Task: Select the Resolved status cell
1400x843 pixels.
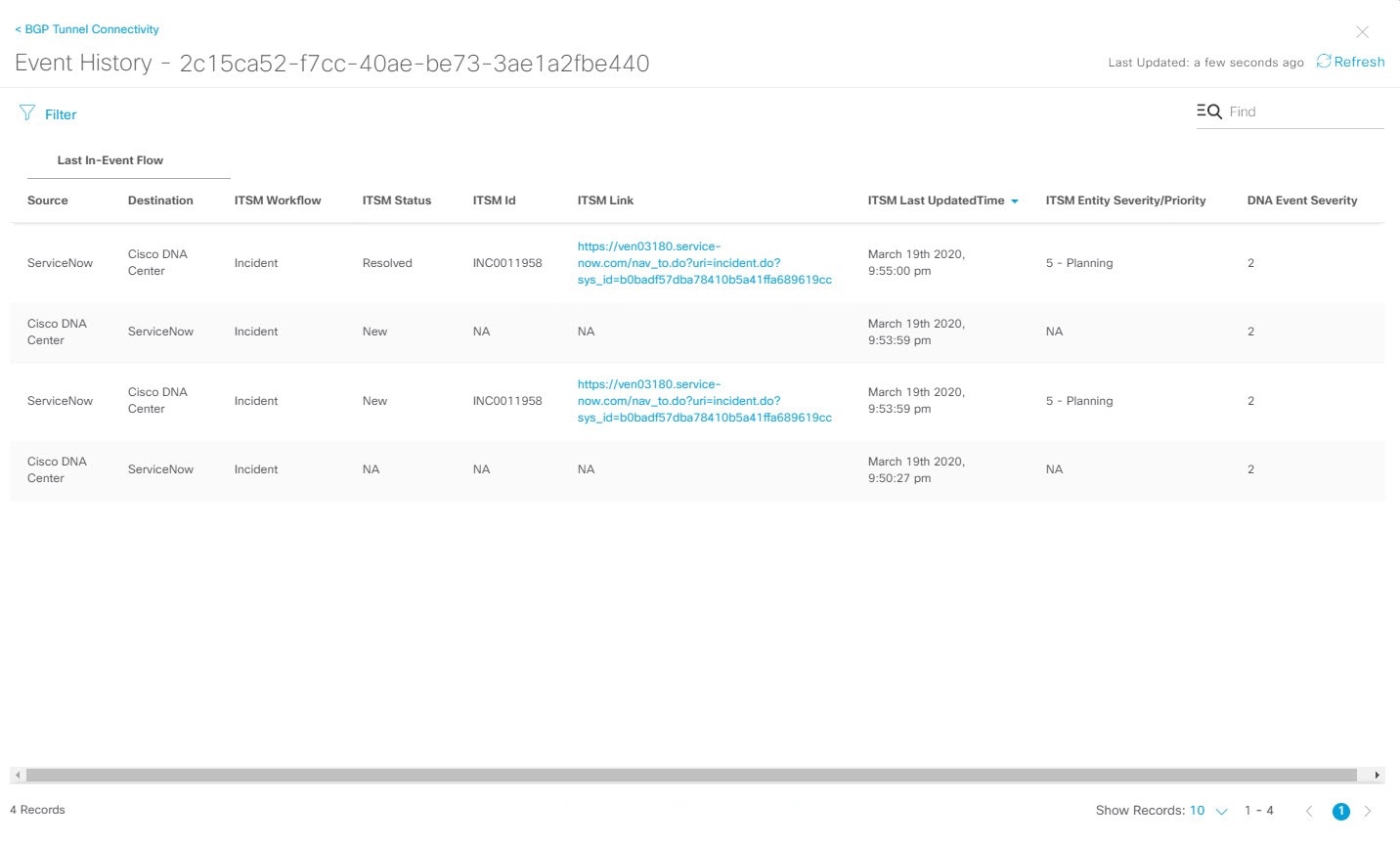Action: pos(387,263)
